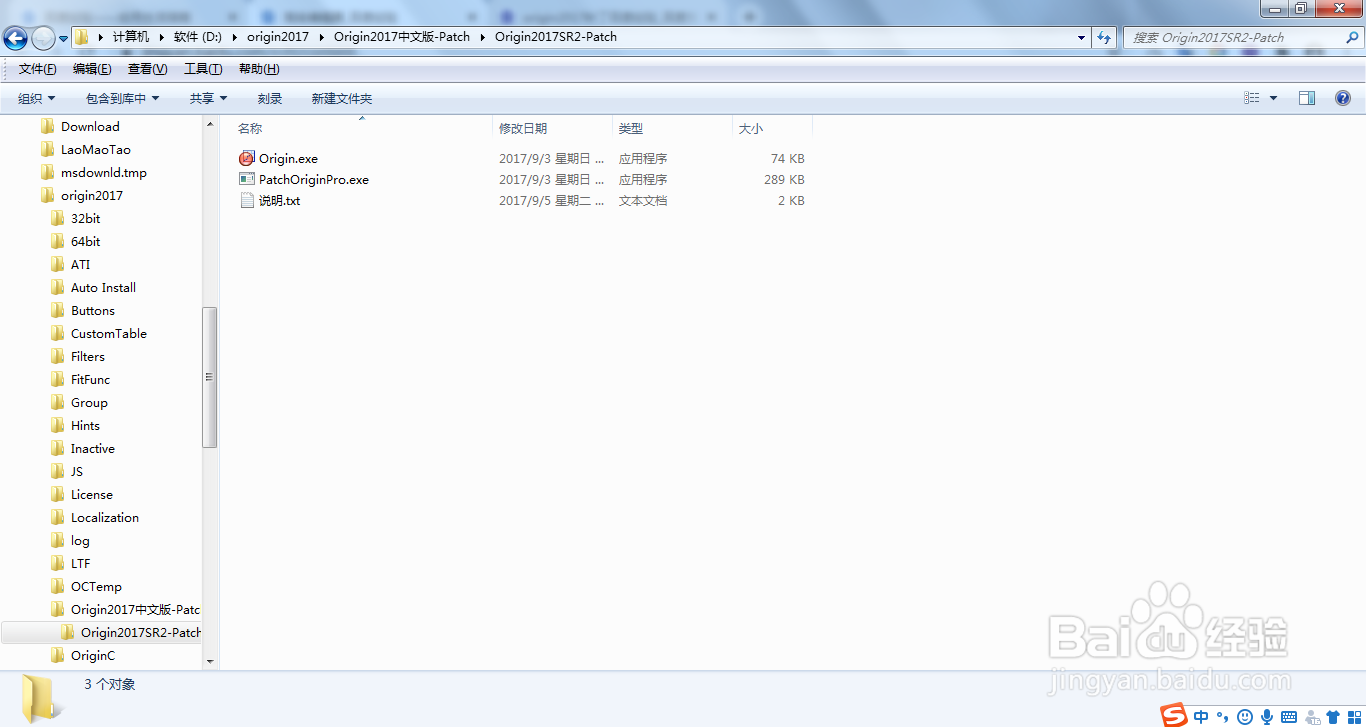The height and width of the screenshot is (727, 1366).
Task: Click the Sogou input method S logo
Action: click(x=1174, y=715)
